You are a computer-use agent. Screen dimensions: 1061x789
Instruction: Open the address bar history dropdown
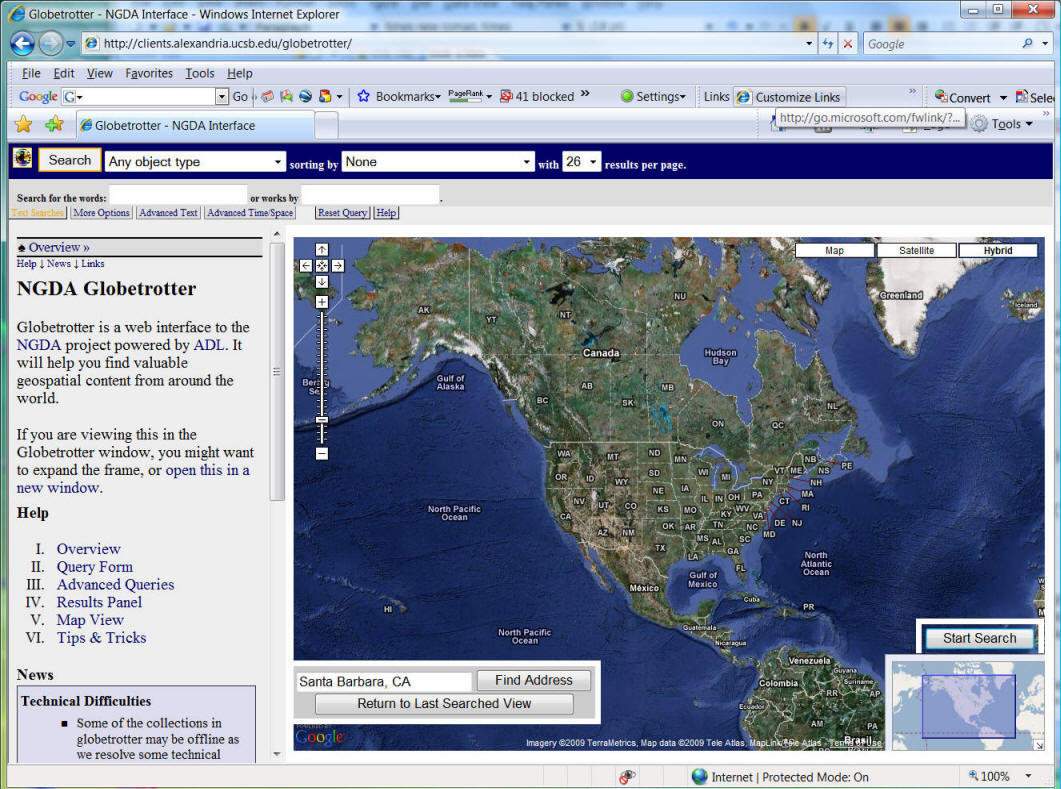[x=809, y=43]
